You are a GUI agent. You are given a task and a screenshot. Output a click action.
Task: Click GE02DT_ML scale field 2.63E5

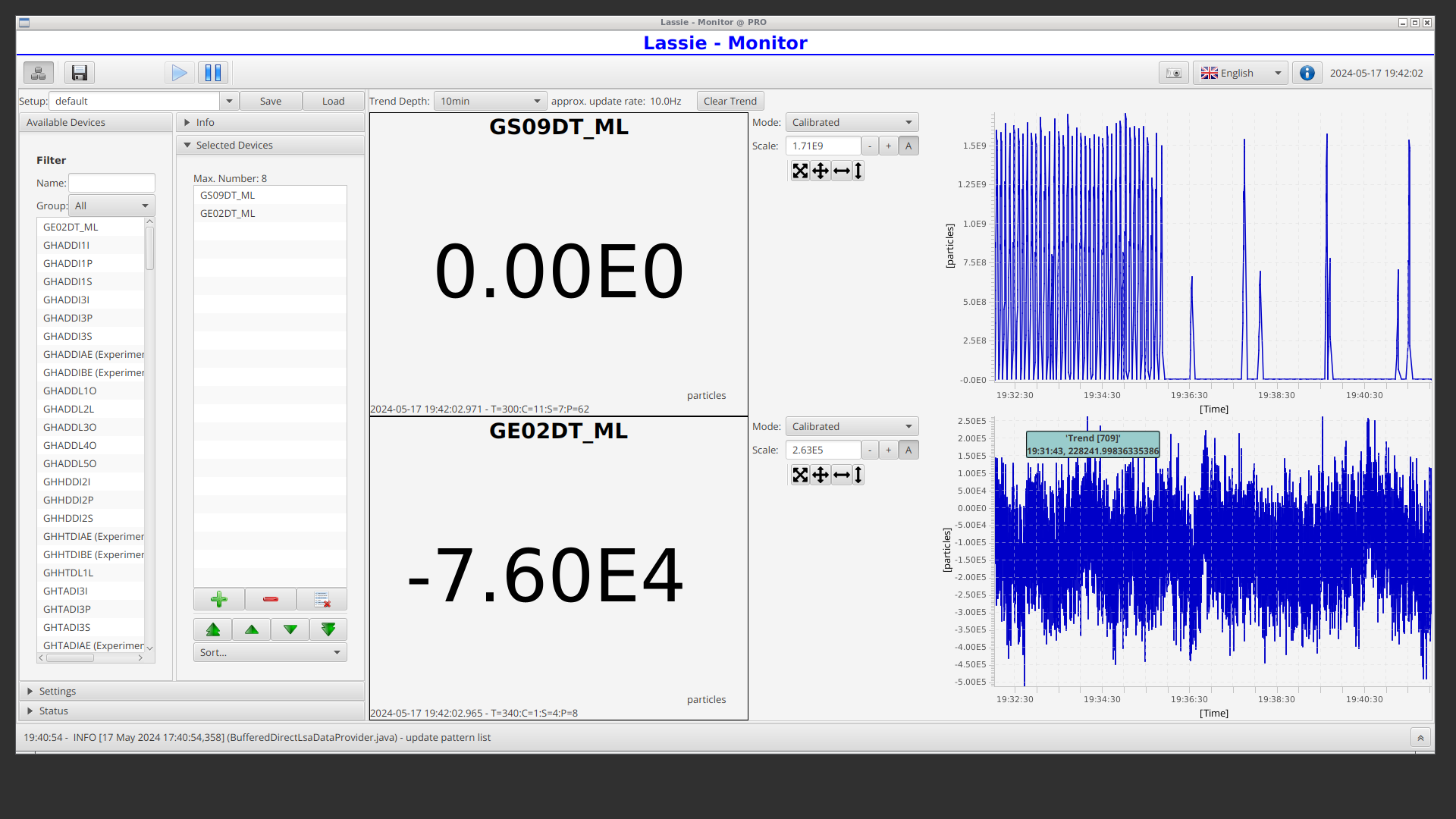click(x=823, y=450)
